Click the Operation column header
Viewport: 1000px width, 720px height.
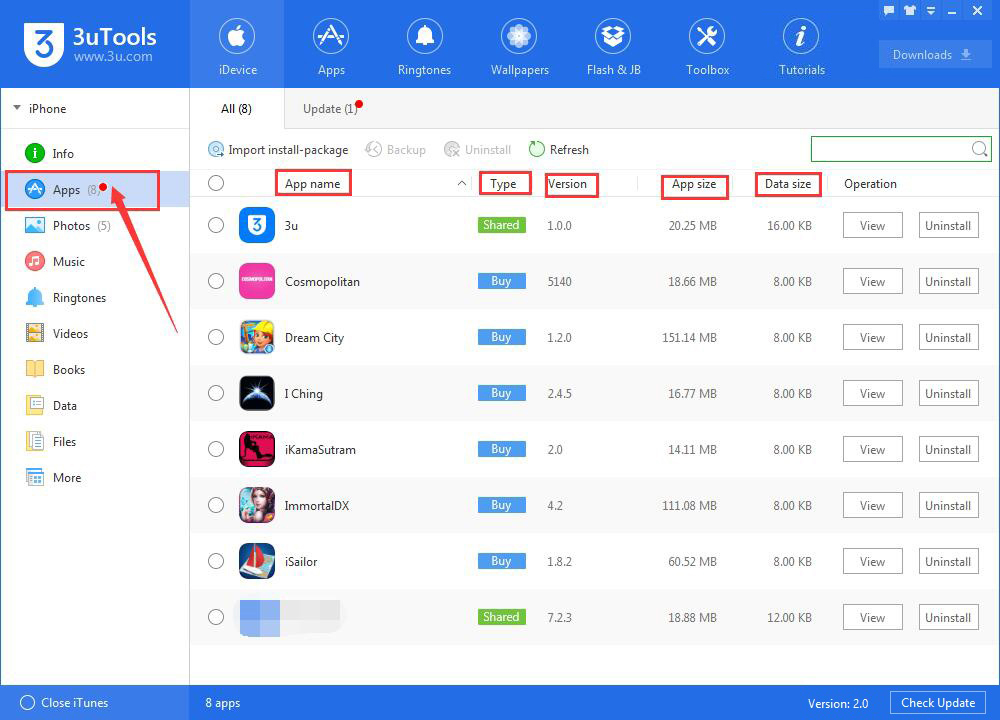coord(870,184)
